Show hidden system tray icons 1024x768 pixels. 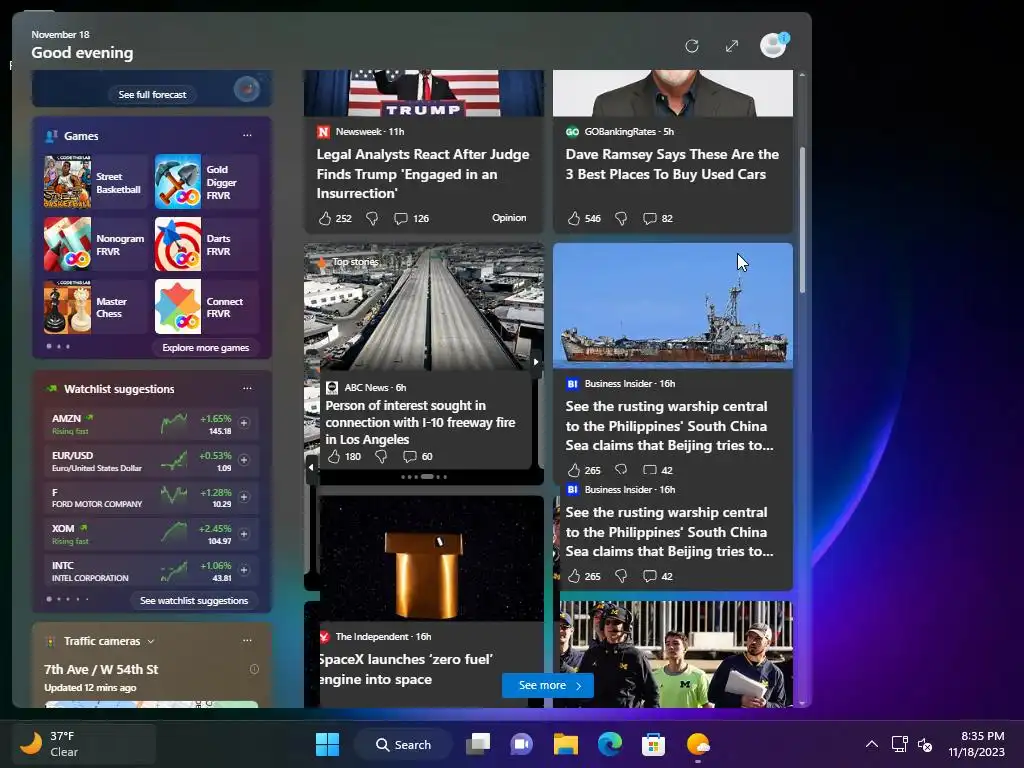(x=872, y=744)
